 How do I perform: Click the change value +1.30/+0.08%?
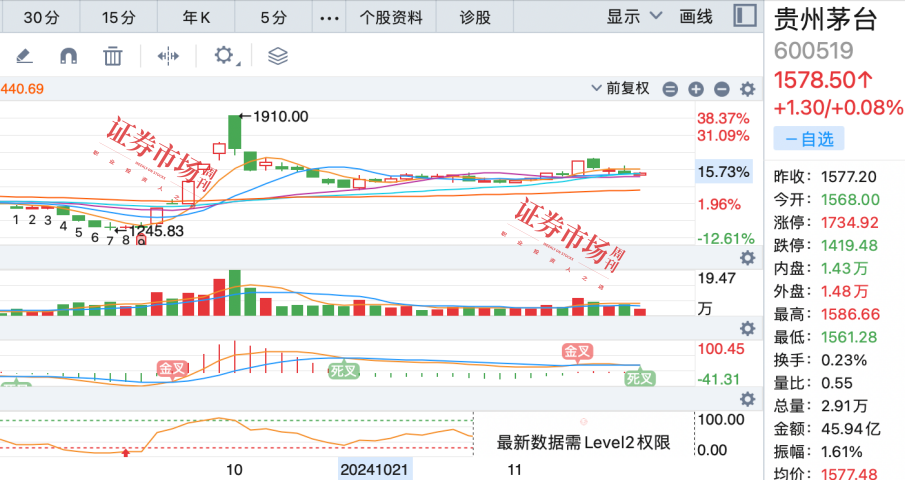click(x=838, y=107)
